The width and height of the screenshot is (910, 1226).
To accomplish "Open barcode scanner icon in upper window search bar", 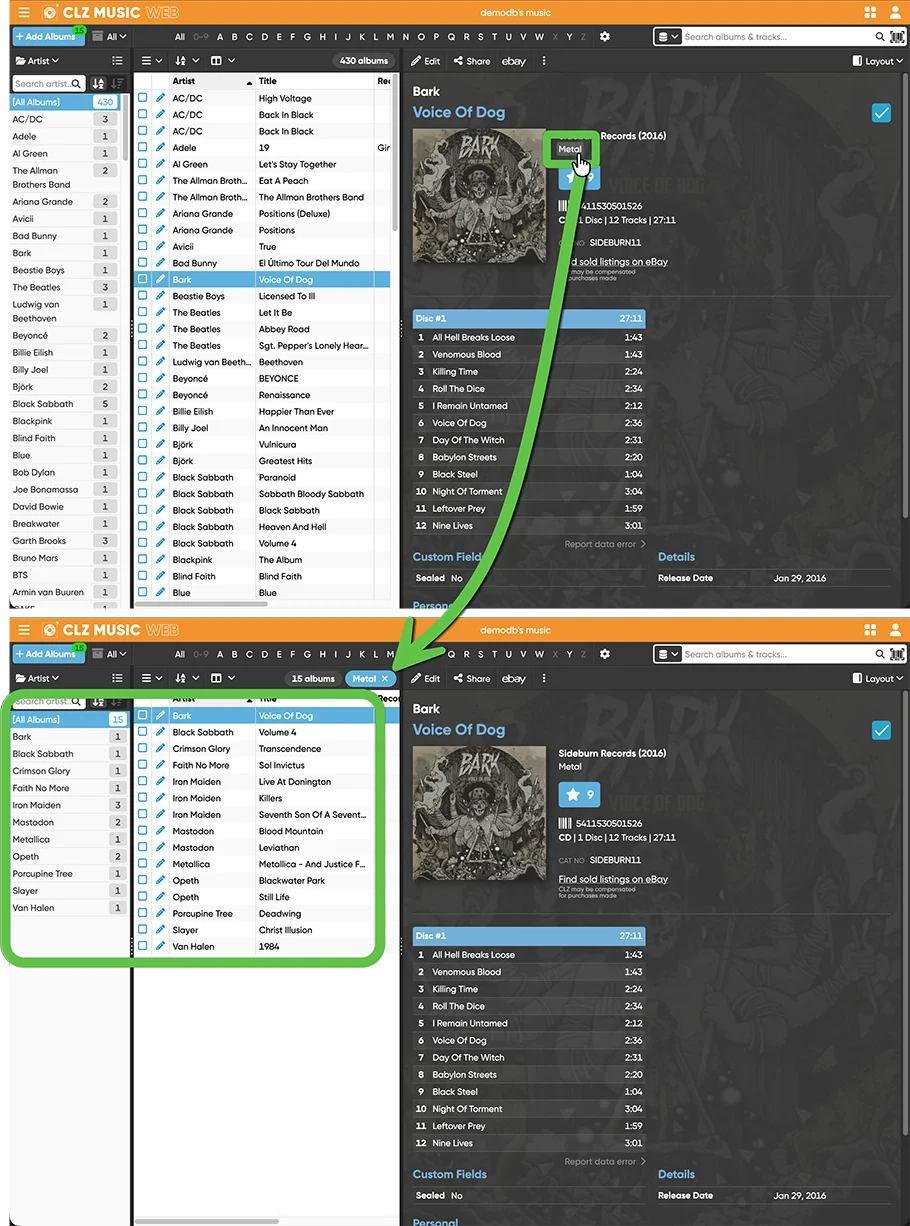I will click(896, 37).
